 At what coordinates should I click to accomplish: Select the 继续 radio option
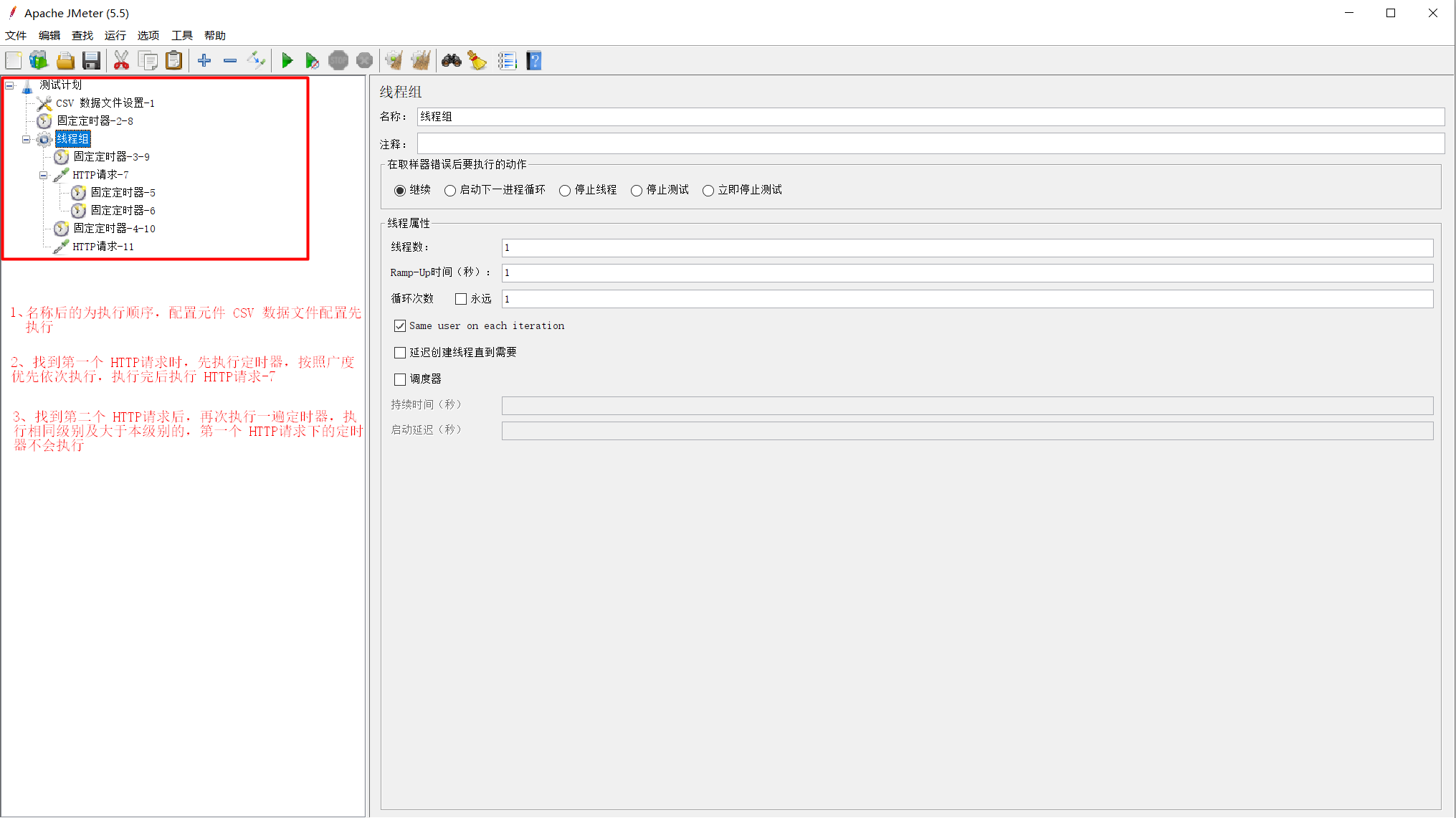pyautogui.click(x=400, y=191)
